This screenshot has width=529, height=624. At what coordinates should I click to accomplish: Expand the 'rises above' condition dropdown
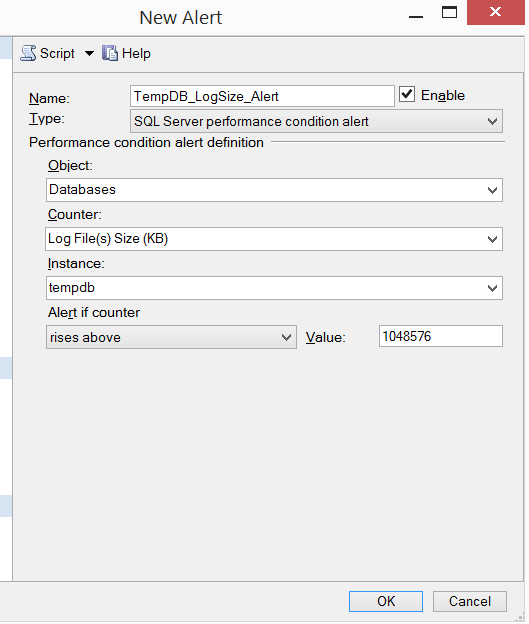[x=171, y=337]
